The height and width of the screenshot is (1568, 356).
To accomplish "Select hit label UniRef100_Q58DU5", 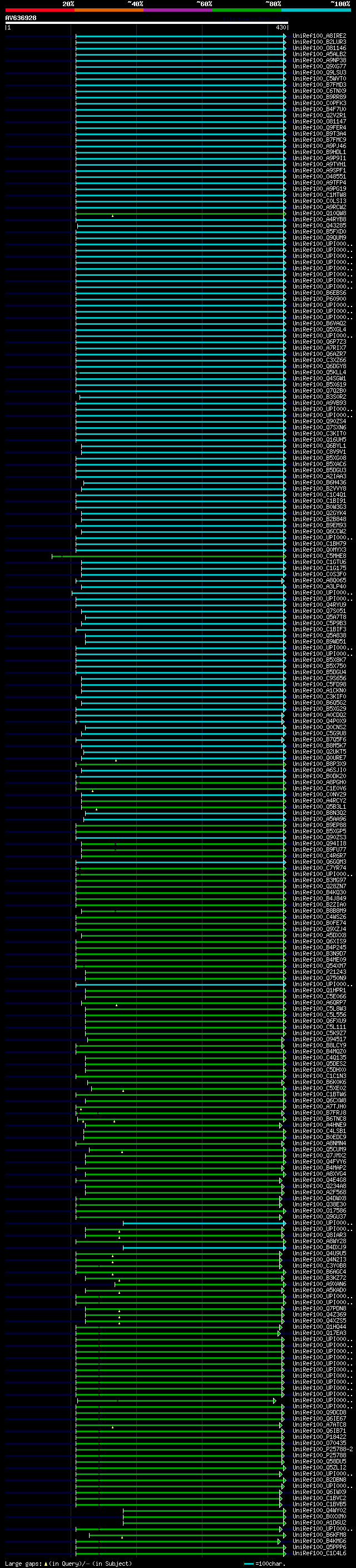I will pyautogui.click(x=319, y=1461).
